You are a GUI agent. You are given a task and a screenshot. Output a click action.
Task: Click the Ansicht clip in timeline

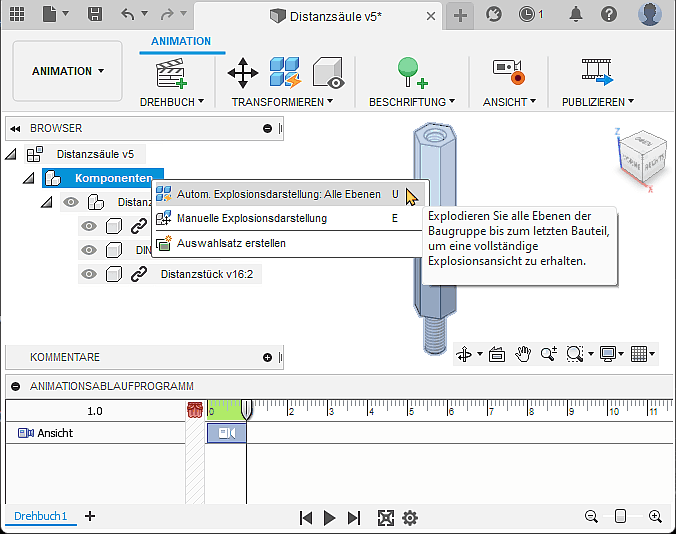click(x=225, y=433)
